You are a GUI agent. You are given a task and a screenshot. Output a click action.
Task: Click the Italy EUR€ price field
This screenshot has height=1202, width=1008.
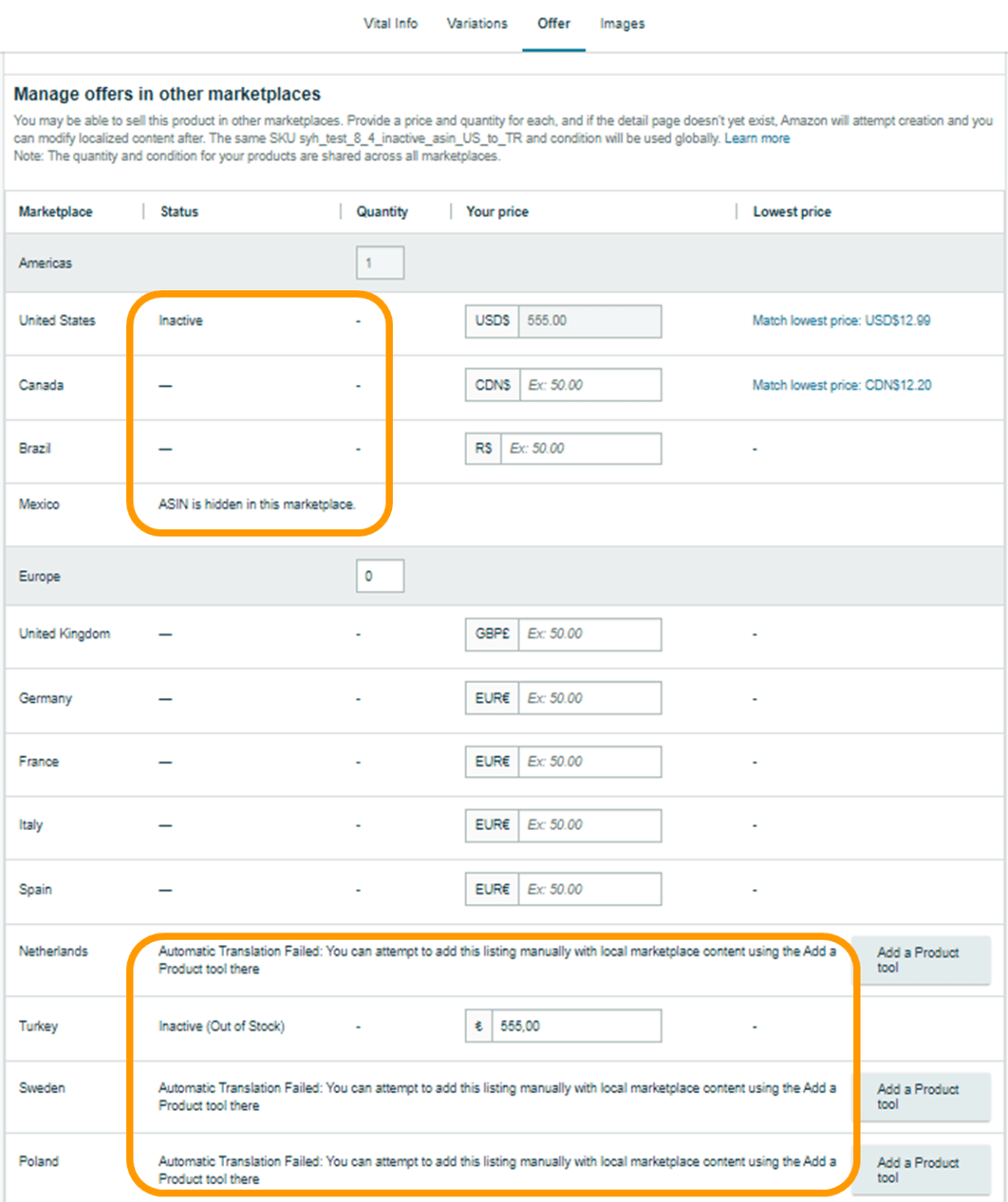click(590, 825)
